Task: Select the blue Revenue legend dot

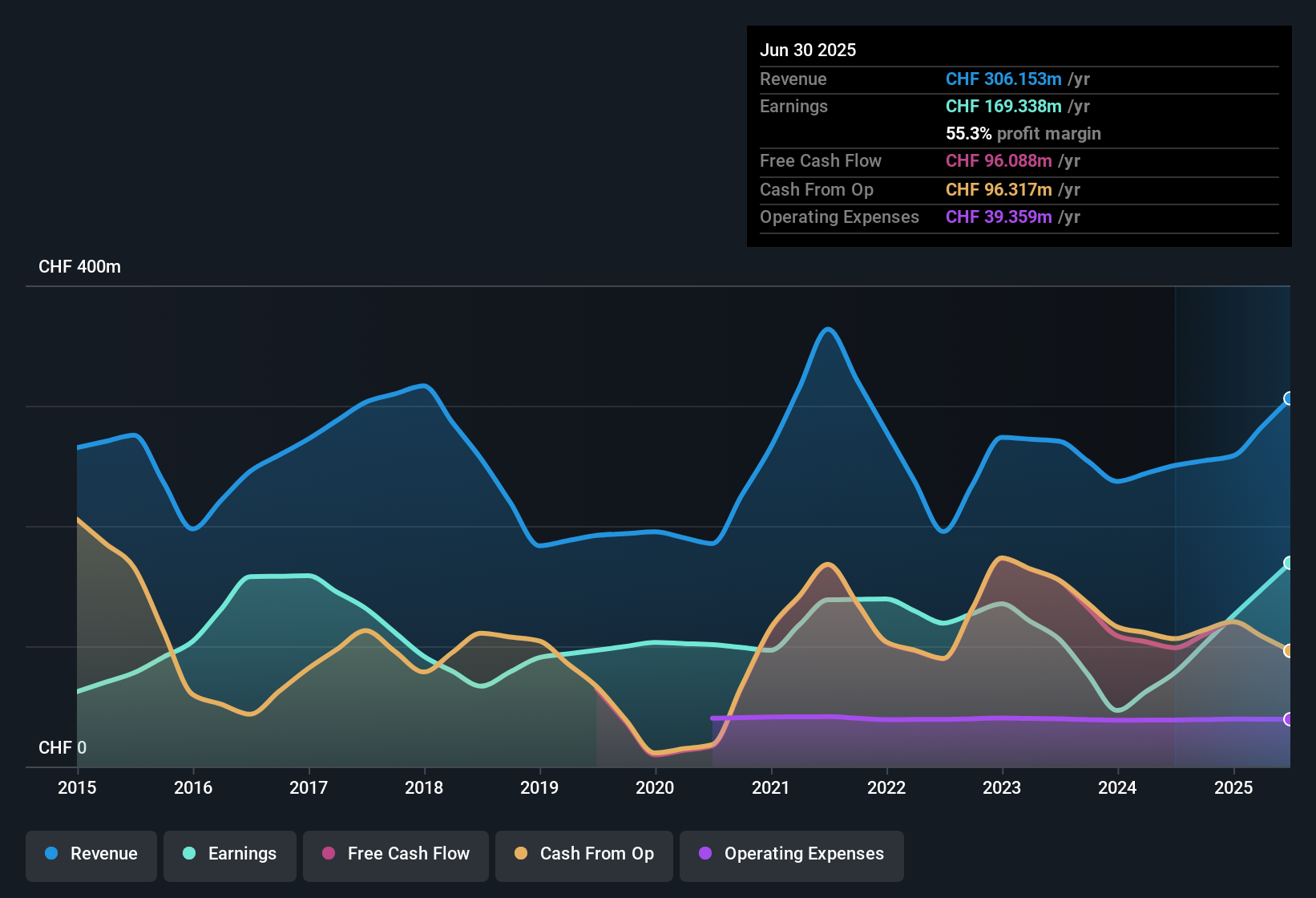Action: tap(50, 854)
